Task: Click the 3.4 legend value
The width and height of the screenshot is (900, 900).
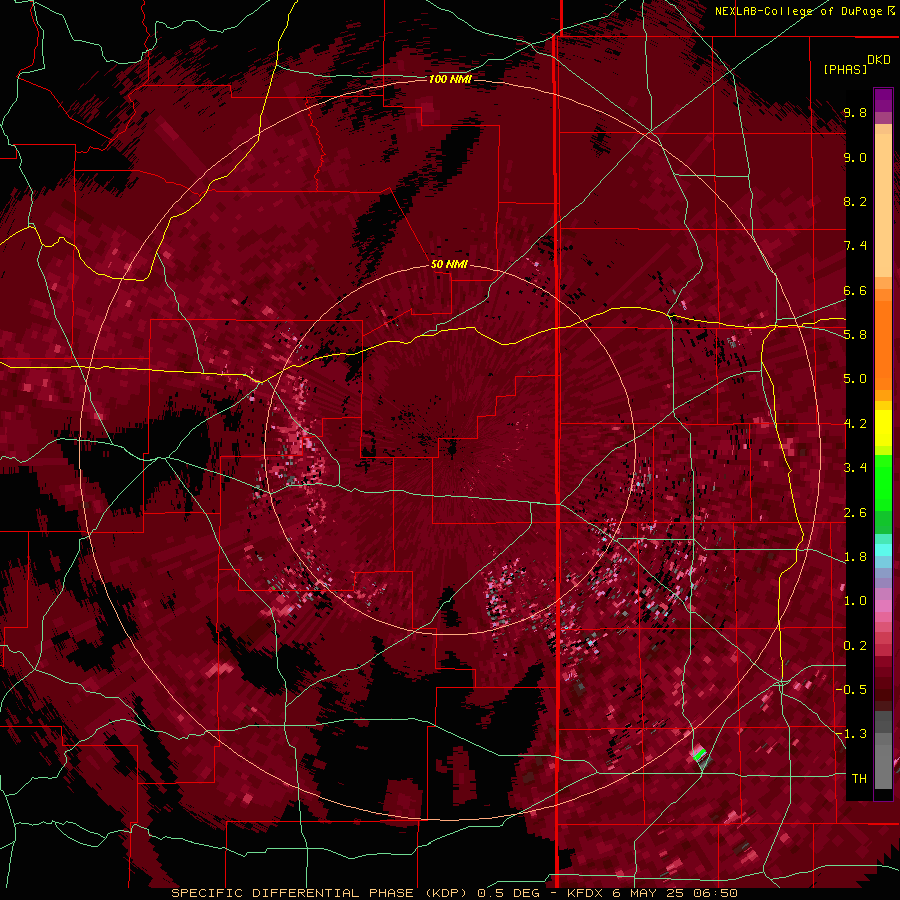Action: [855, 468]
